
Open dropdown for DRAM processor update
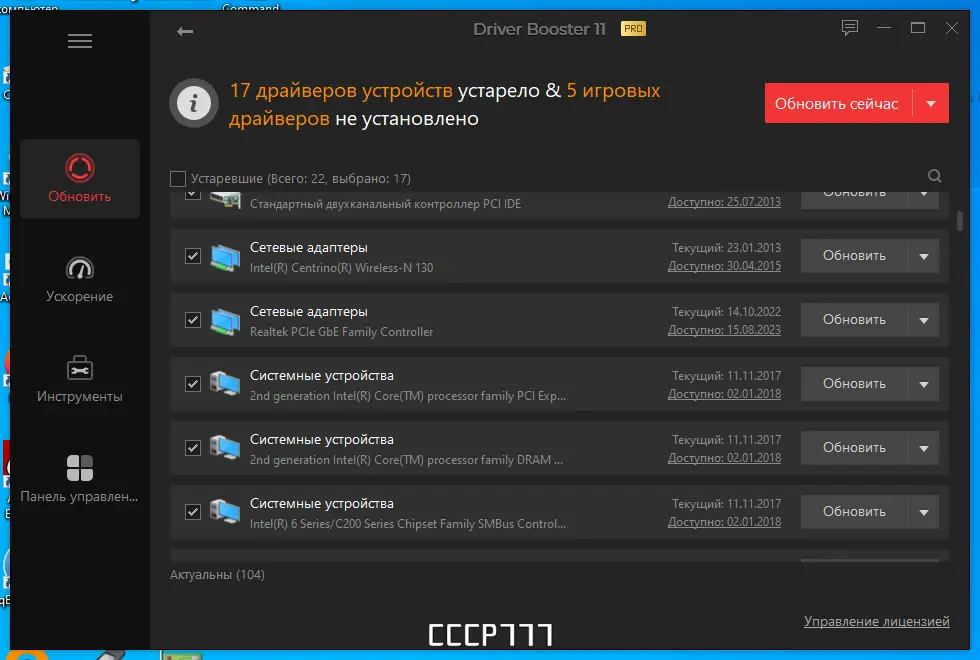click(x=924, y=448)
